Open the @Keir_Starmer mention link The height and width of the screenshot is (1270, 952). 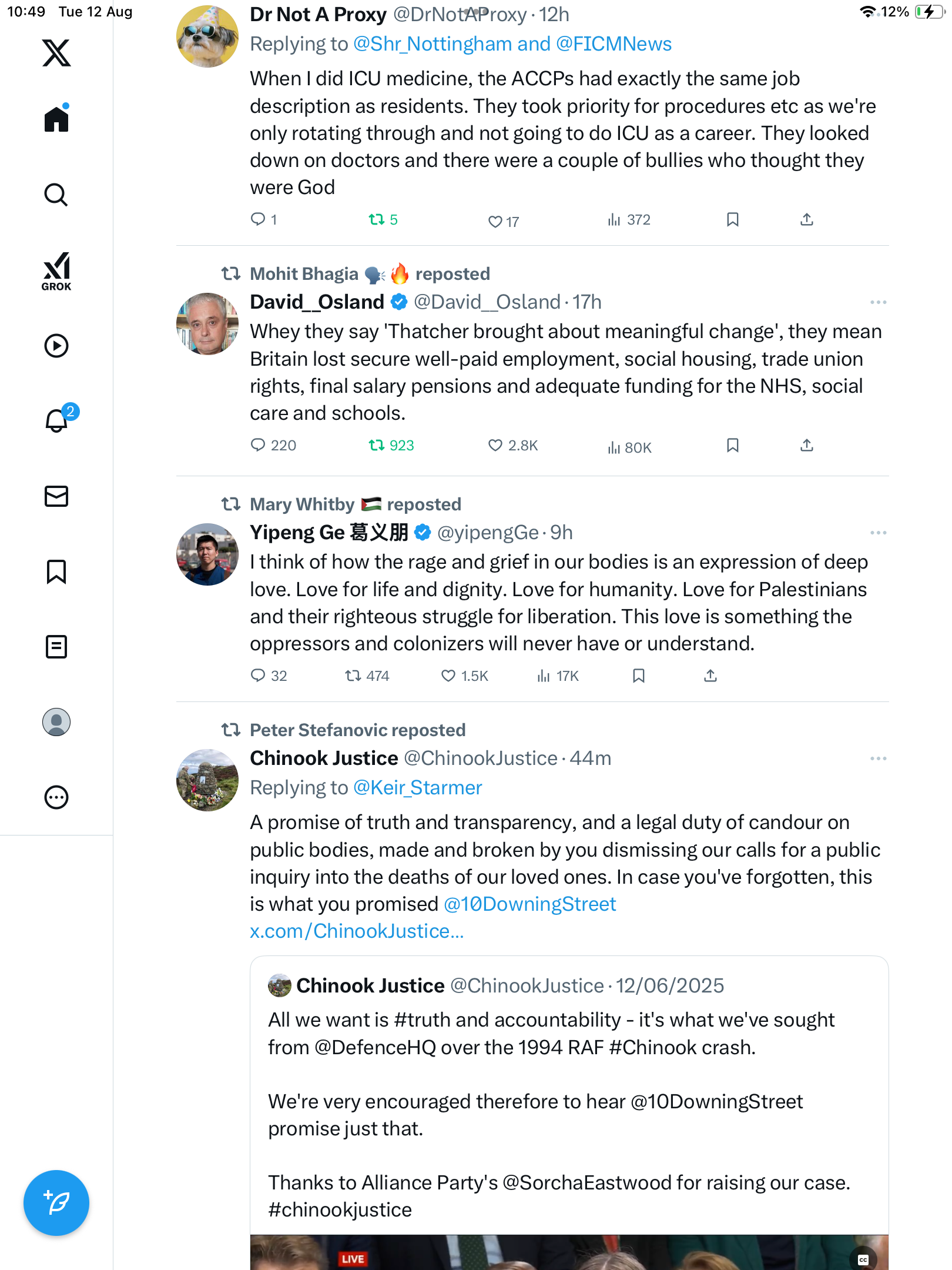(417, 788)
